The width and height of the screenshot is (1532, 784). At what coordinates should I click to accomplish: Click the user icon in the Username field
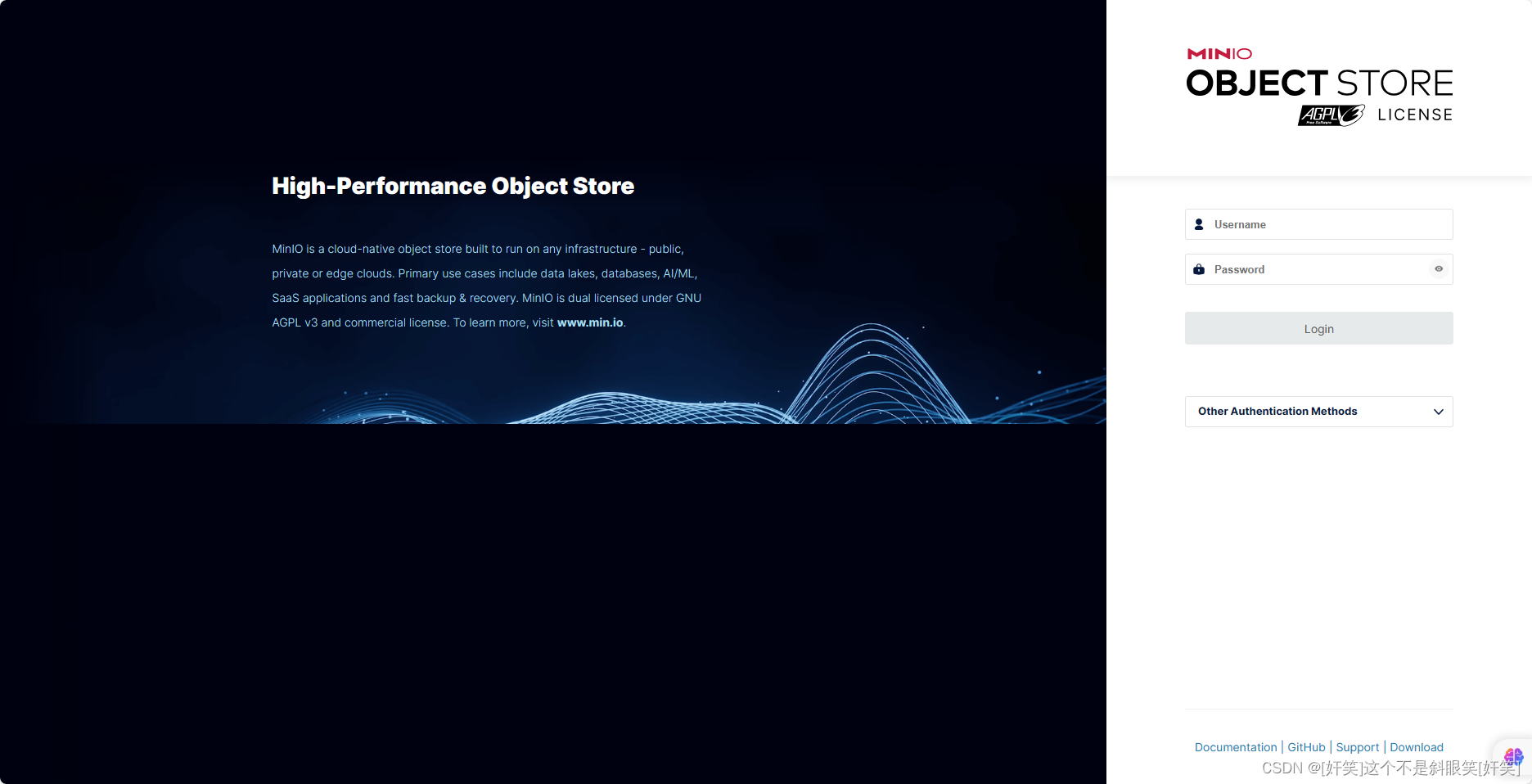(1199, 224)
